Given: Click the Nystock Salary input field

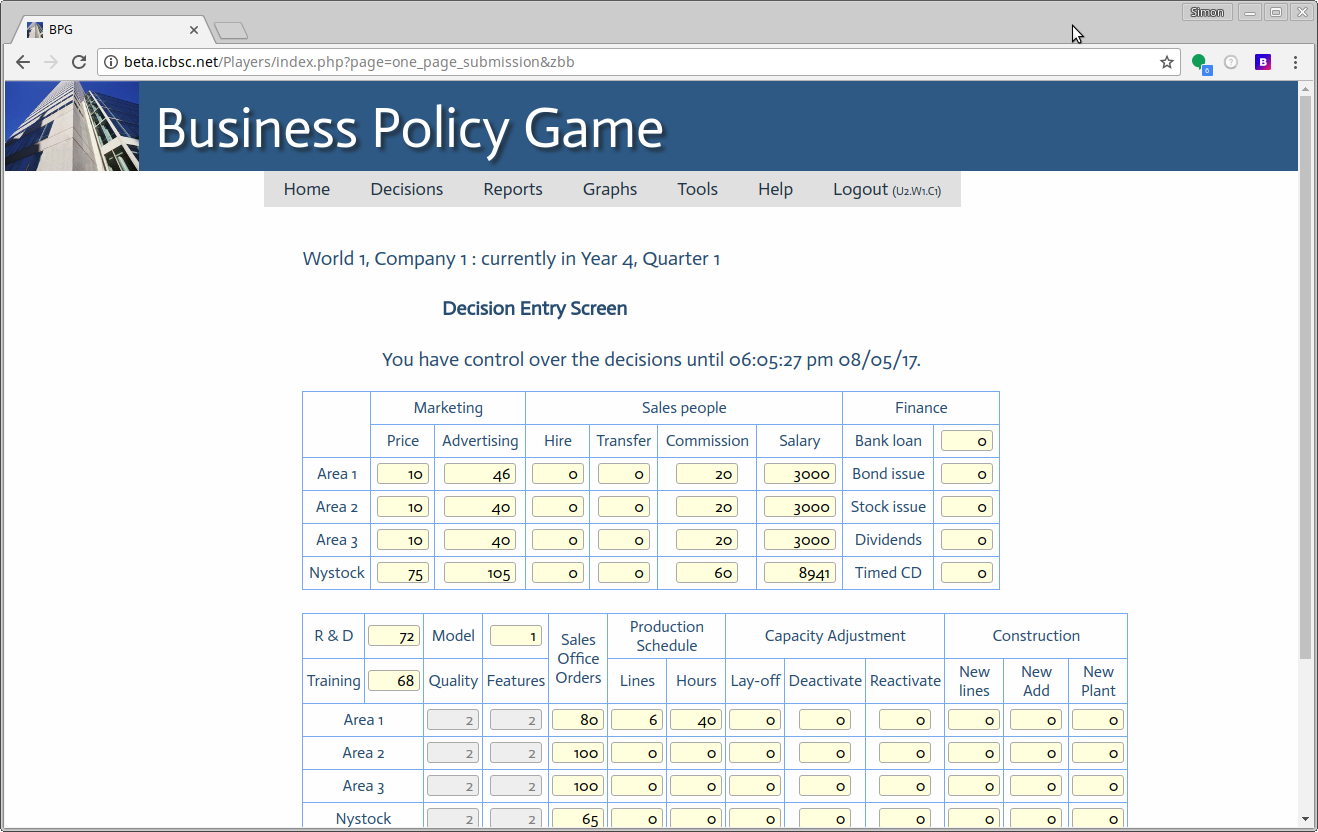Looking at the screenshot, I should 799,573.
